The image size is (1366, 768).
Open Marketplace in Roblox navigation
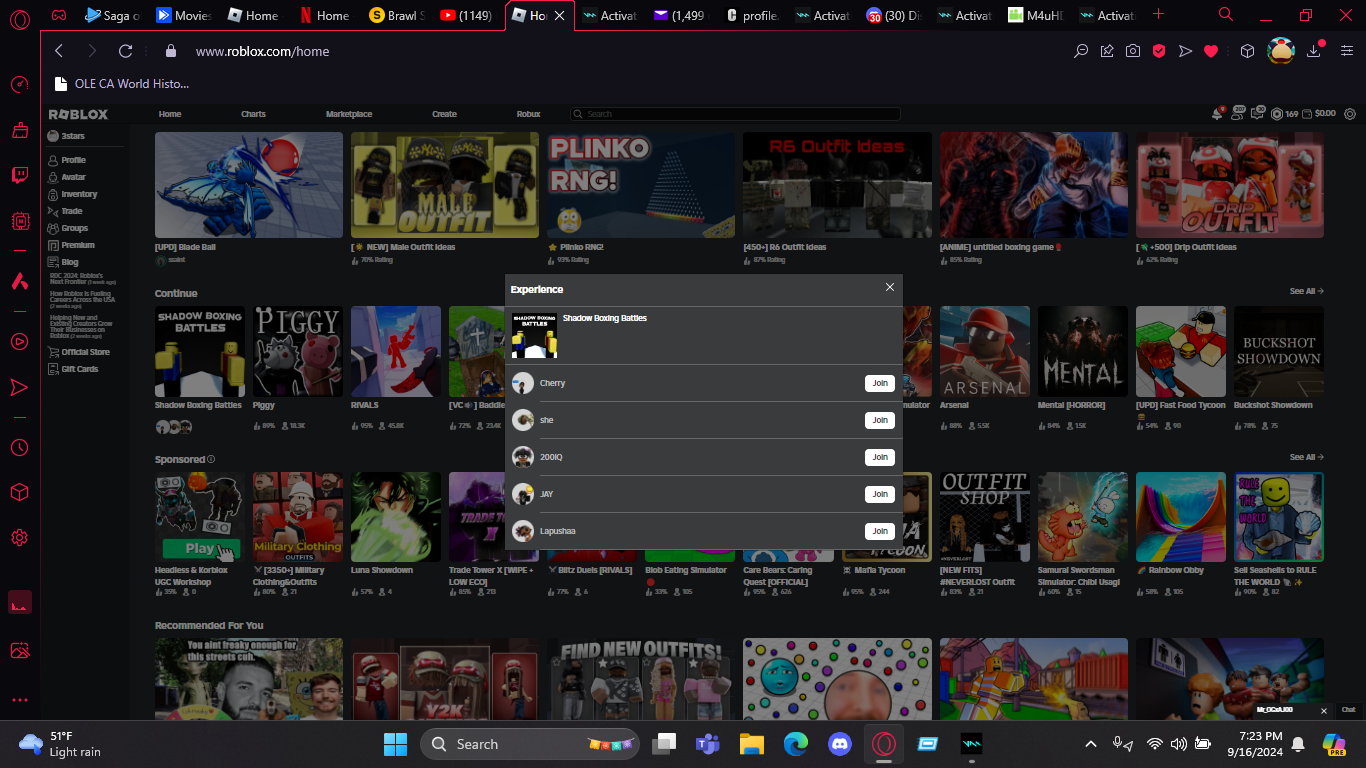(x=349, y=114)
